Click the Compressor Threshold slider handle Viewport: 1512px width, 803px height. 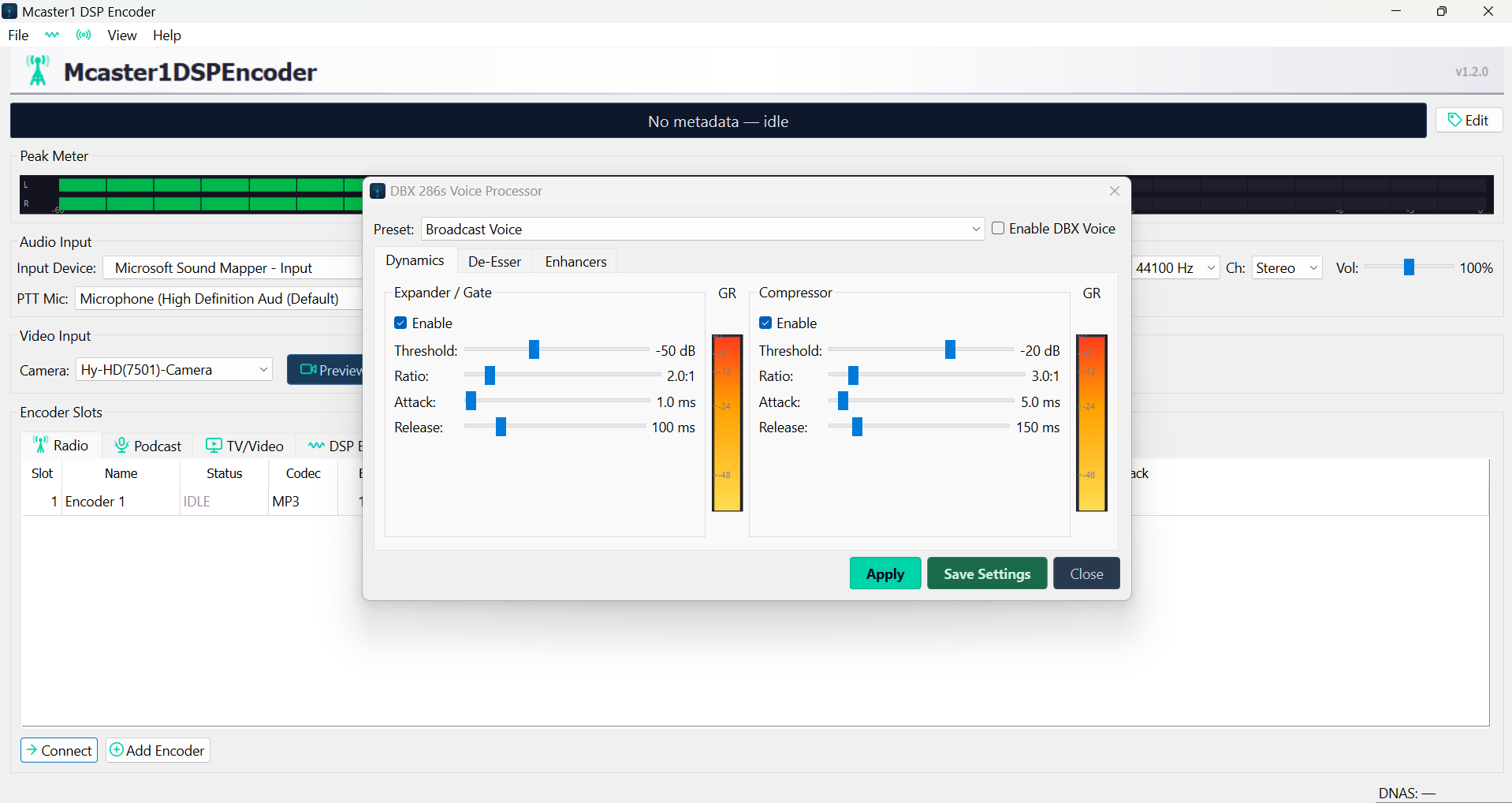pyautogui.click(x=950, y=349)
